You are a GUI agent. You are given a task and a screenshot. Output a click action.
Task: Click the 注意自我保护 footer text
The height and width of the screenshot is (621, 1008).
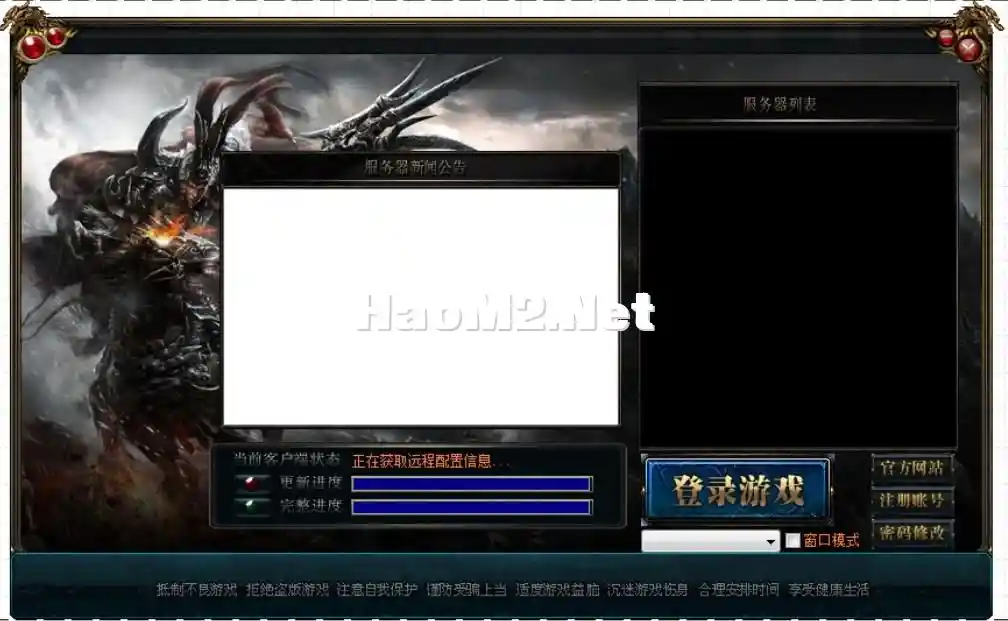tap(377, 590)
